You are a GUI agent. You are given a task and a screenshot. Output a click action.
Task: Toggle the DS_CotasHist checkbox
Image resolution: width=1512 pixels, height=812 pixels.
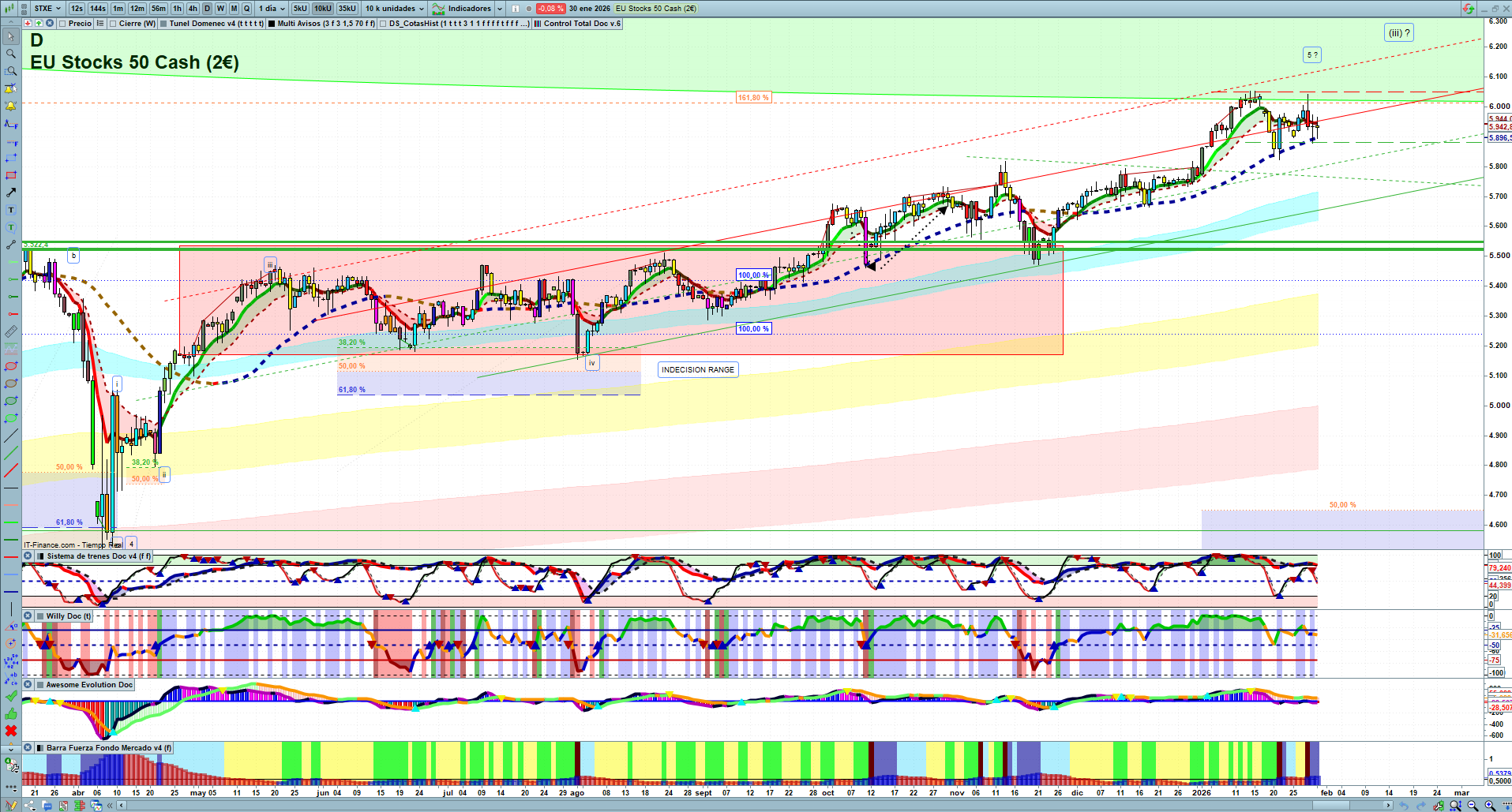point(383,24)
